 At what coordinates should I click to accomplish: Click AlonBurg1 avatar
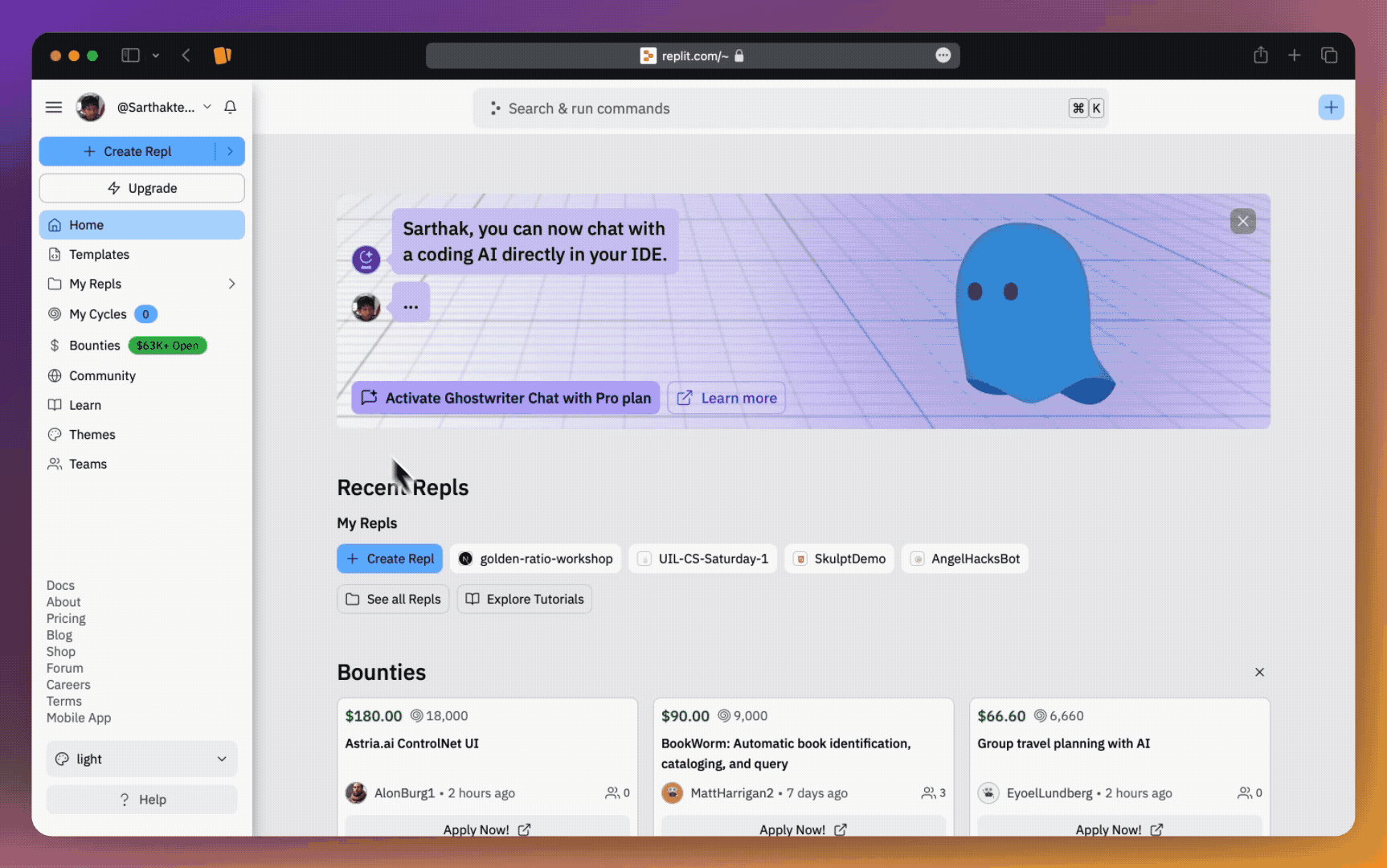pos(356,793)
